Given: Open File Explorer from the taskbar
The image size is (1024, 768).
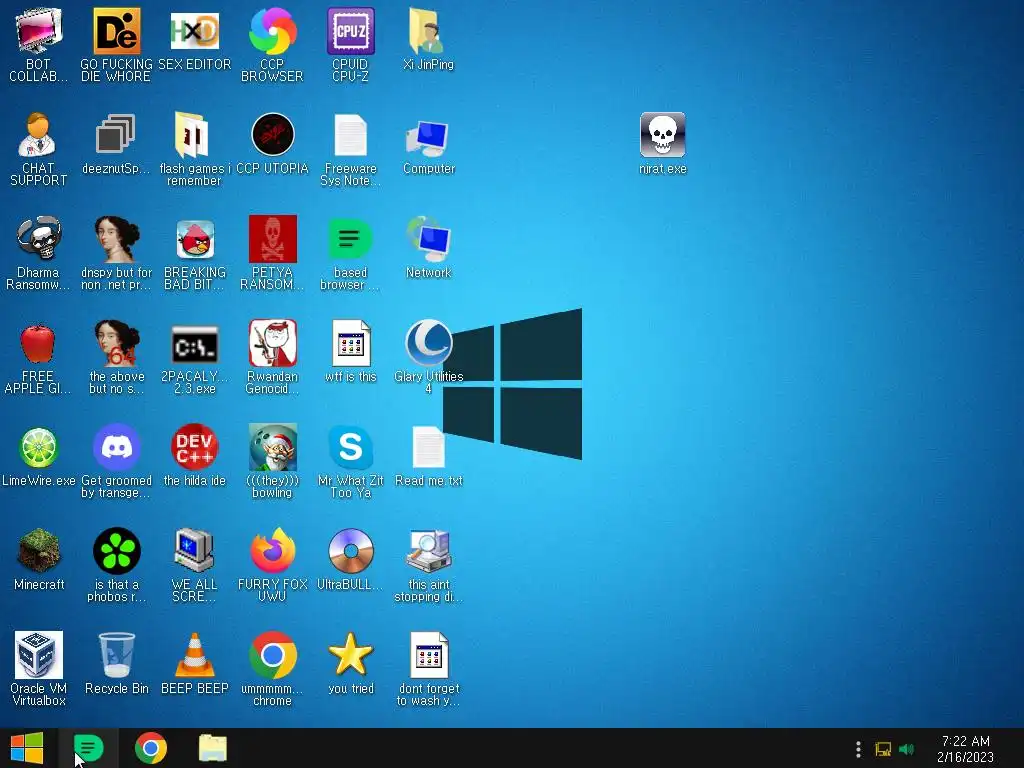Looking at the screenshot, I should 213,748.
